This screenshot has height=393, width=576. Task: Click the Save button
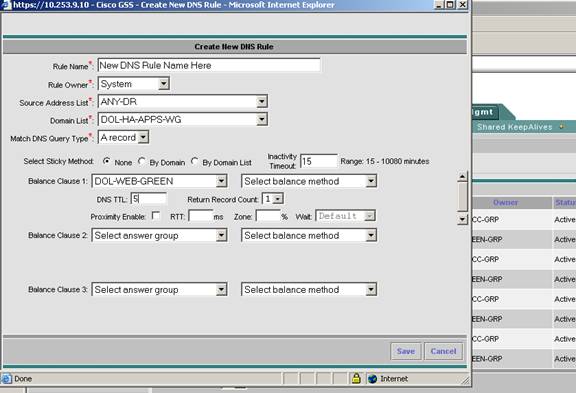pos(406,351)
